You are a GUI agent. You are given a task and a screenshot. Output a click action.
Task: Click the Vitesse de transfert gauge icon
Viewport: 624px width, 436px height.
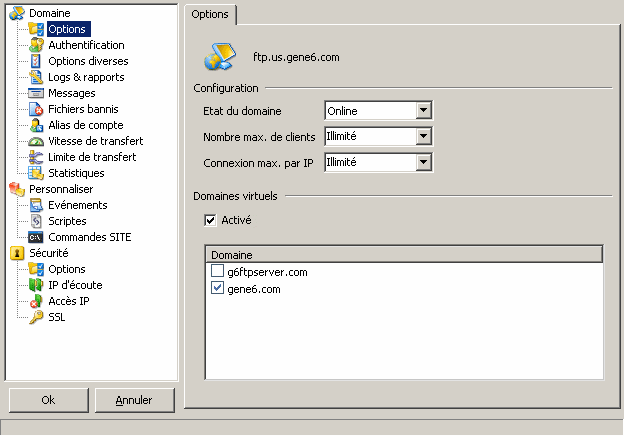[36, 141]
